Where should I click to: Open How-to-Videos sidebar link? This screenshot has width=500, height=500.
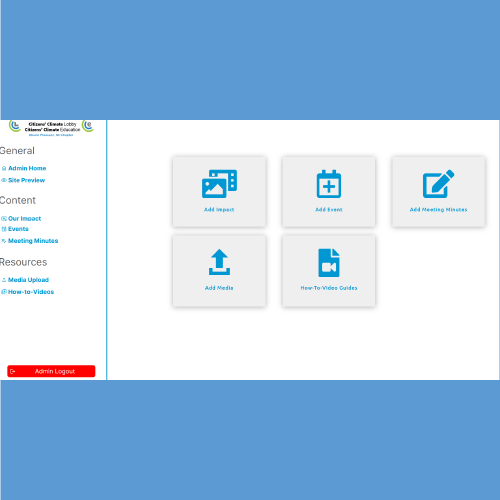pos(31,292)
